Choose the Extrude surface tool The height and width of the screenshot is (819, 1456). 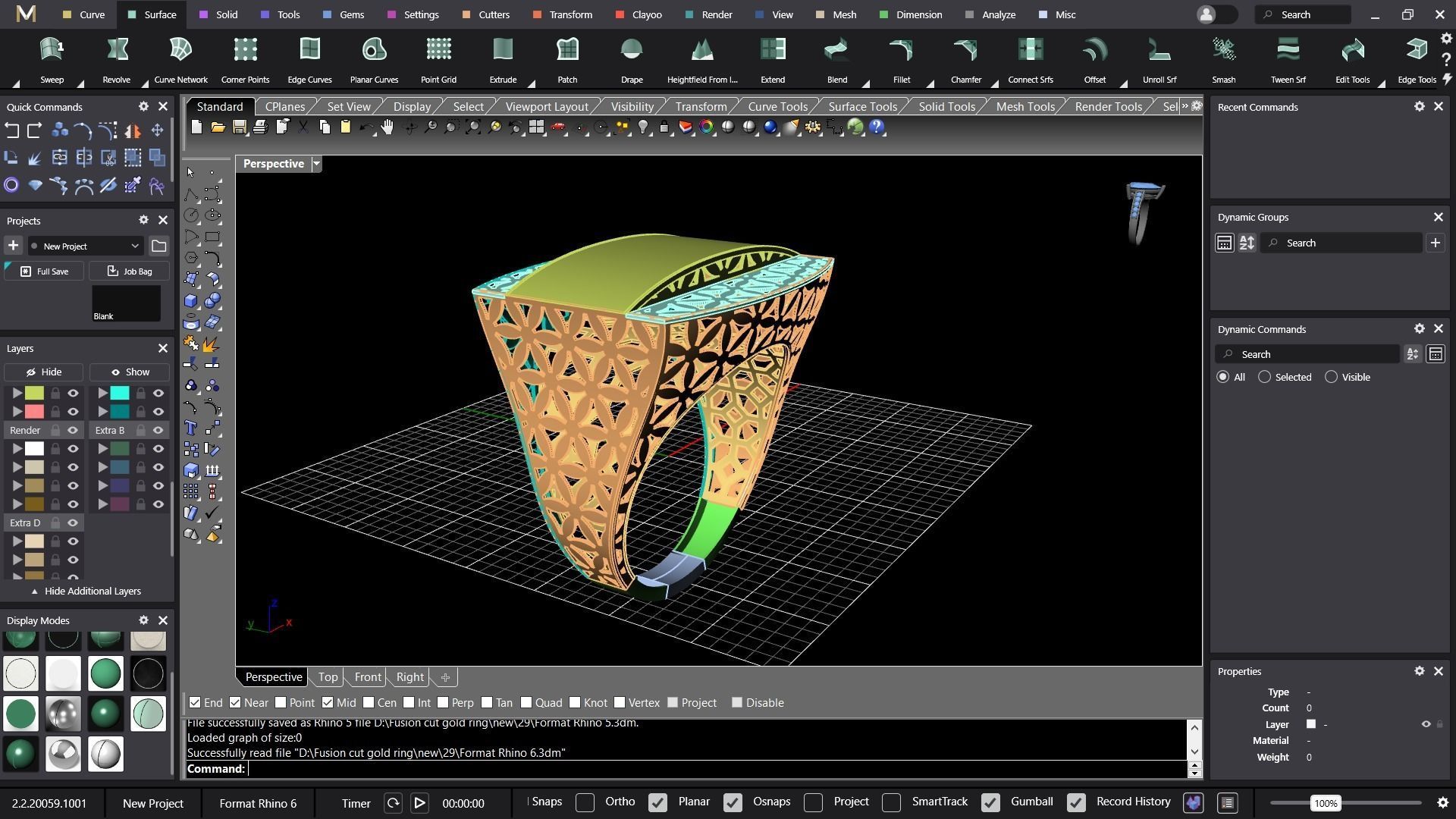click(x=502, y=50)
